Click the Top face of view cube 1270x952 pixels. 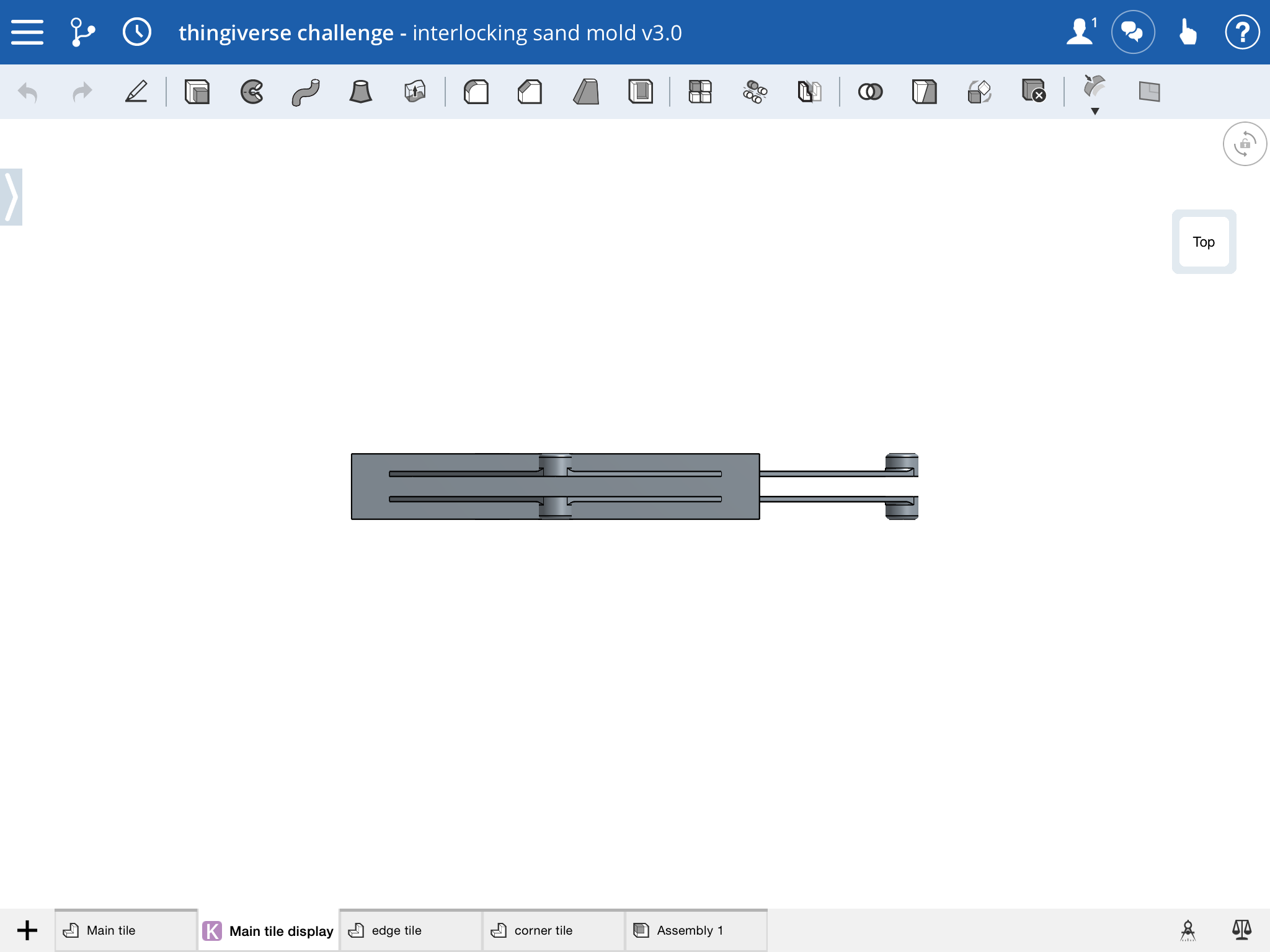coord(1204,242)
